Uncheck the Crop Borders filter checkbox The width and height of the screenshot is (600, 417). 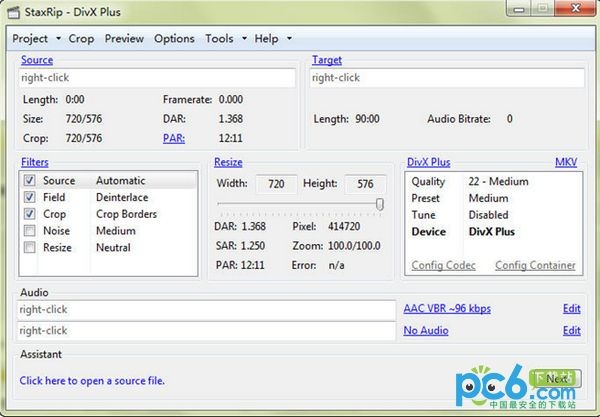(x=29, y=214)
